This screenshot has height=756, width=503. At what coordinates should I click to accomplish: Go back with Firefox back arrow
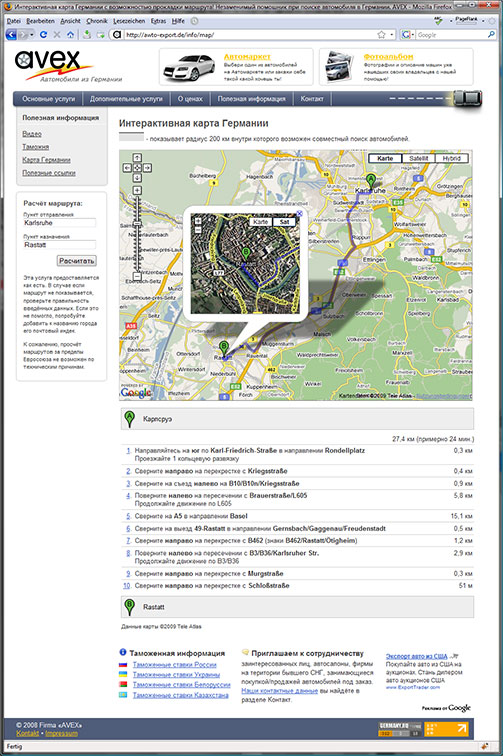pos(10,35)
